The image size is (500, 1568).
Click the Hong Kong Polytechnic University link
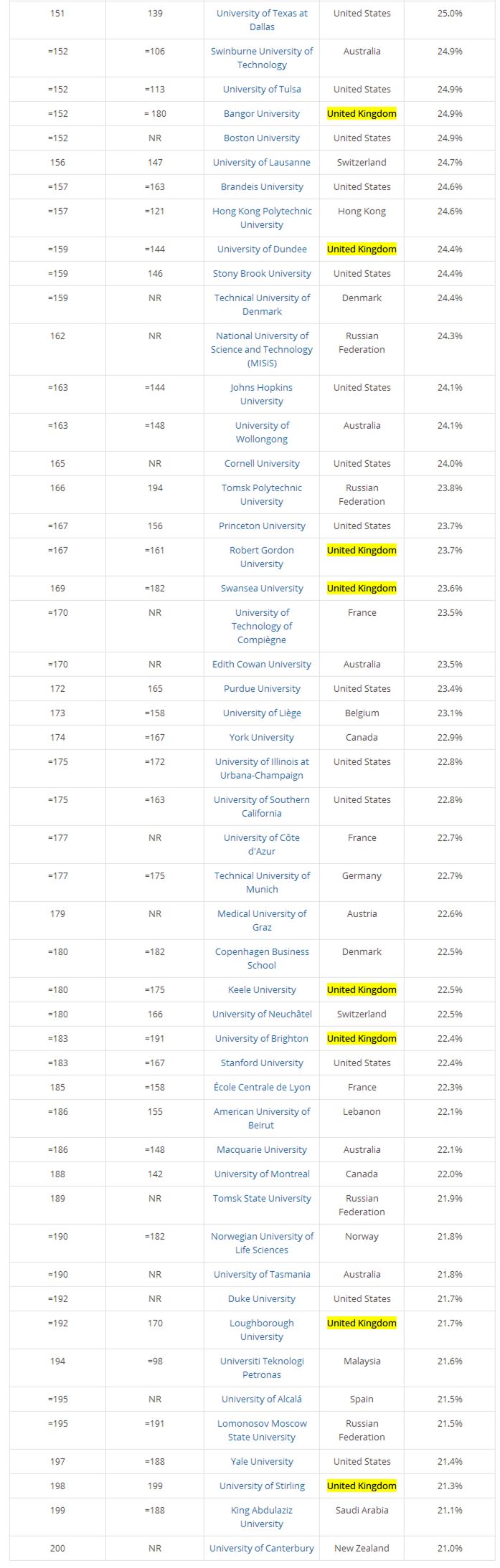pos(262,218)
